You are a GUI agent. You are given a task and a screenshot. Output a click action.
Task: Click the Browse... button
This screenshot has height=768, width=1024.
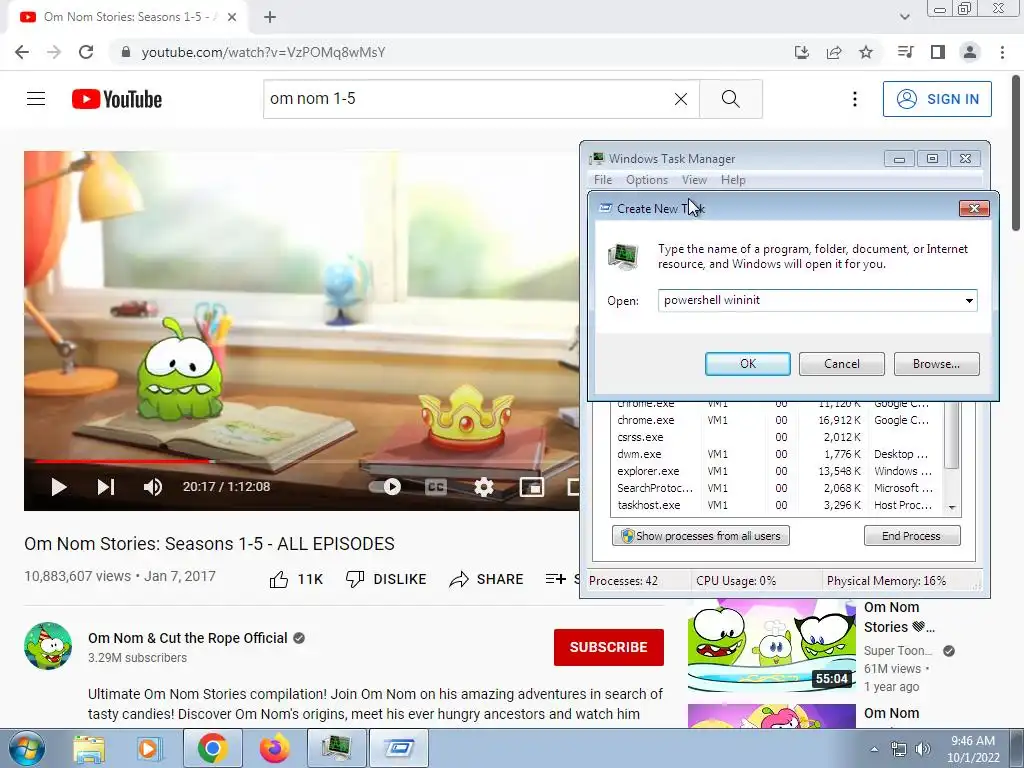pos(936,364)
